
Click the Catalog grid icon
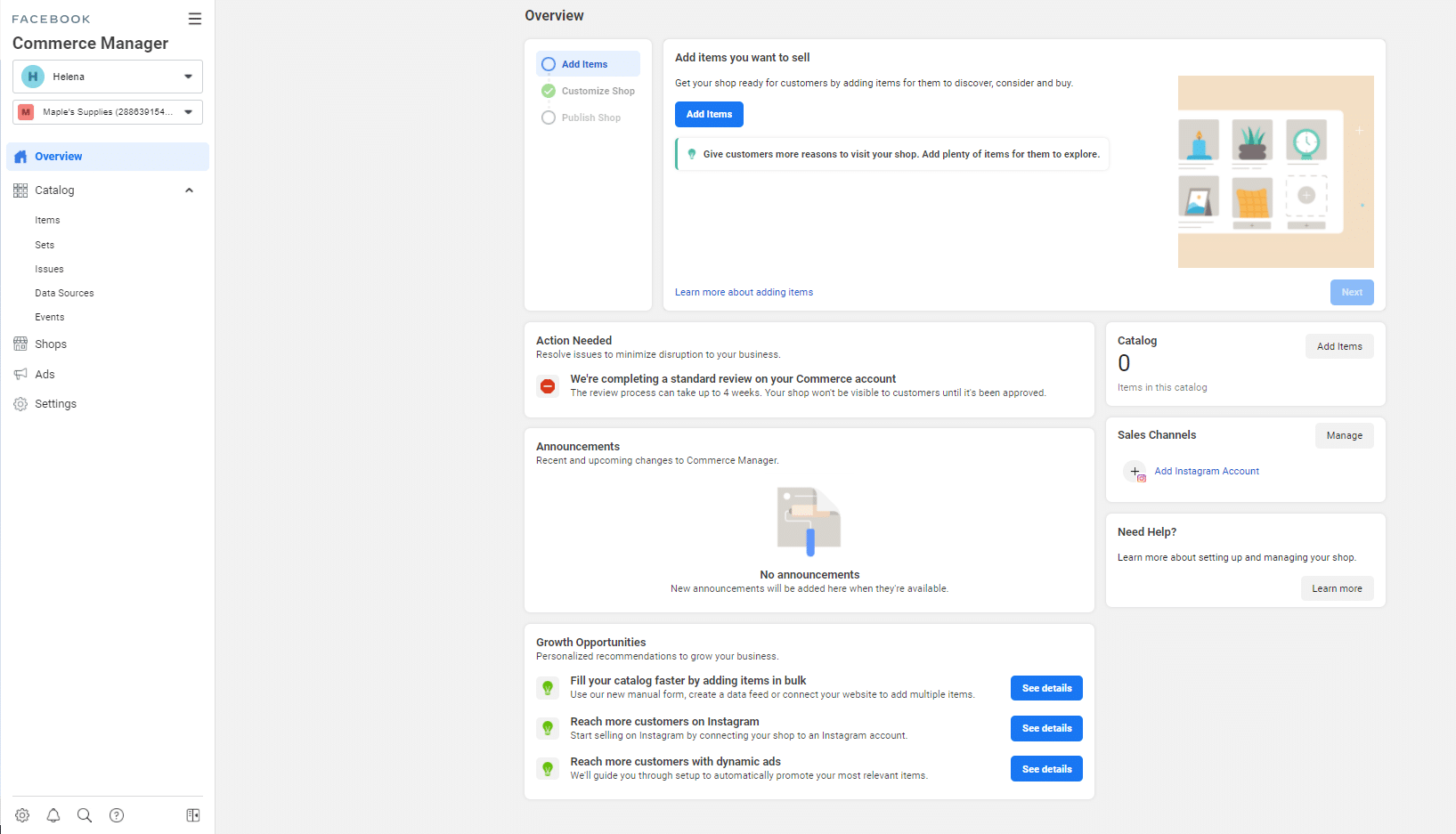[20, 190]
